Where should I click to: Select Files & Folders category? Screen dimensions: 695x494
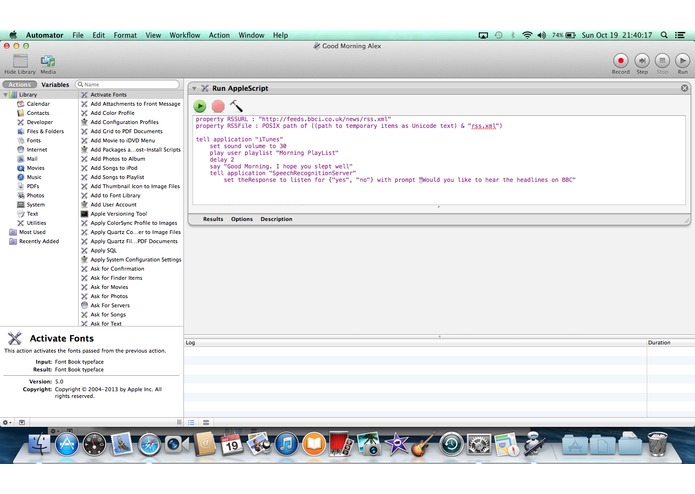45,131
